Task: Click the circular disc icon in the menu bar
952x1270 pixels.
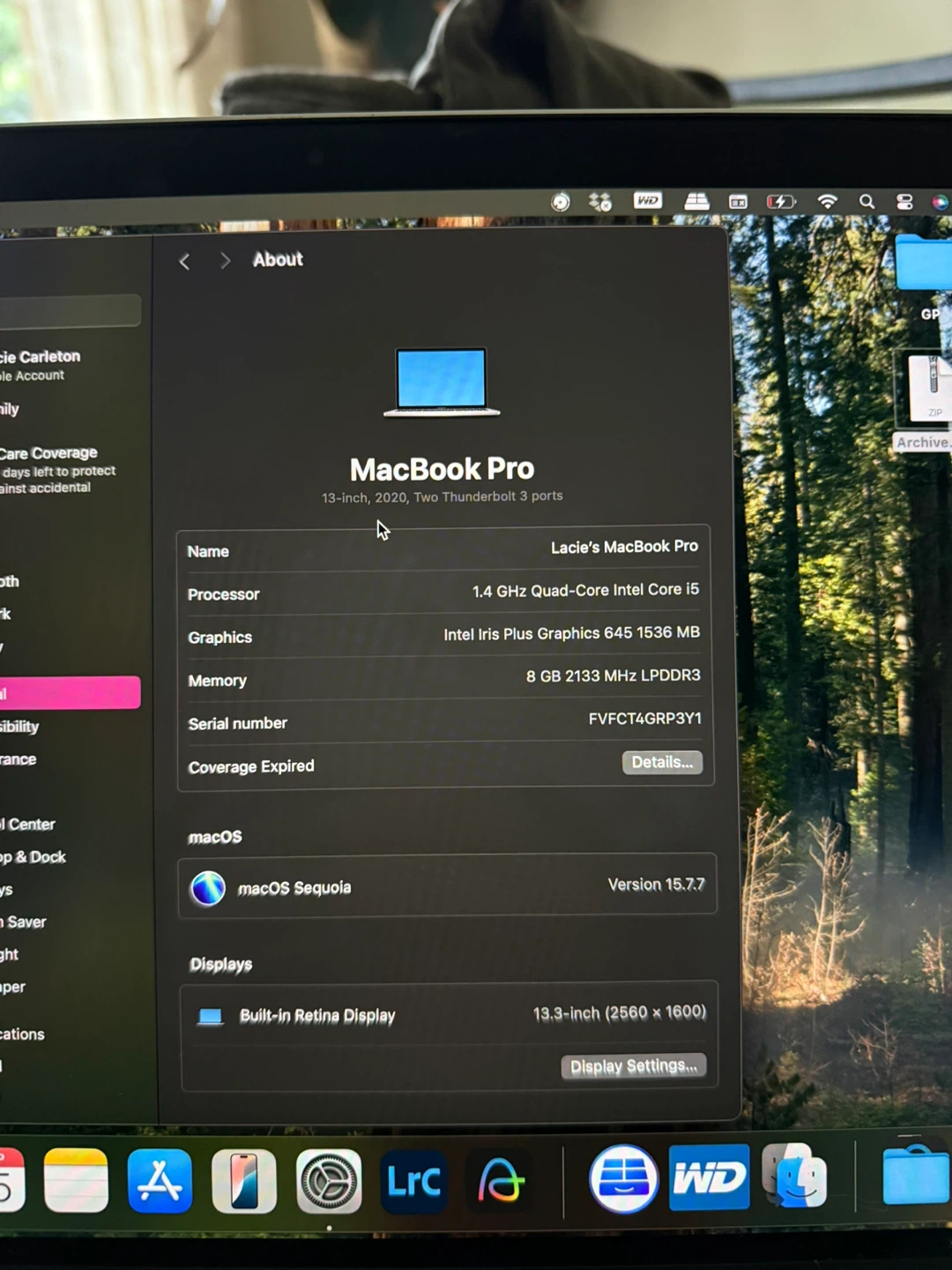Action: [x=561, y=202]
